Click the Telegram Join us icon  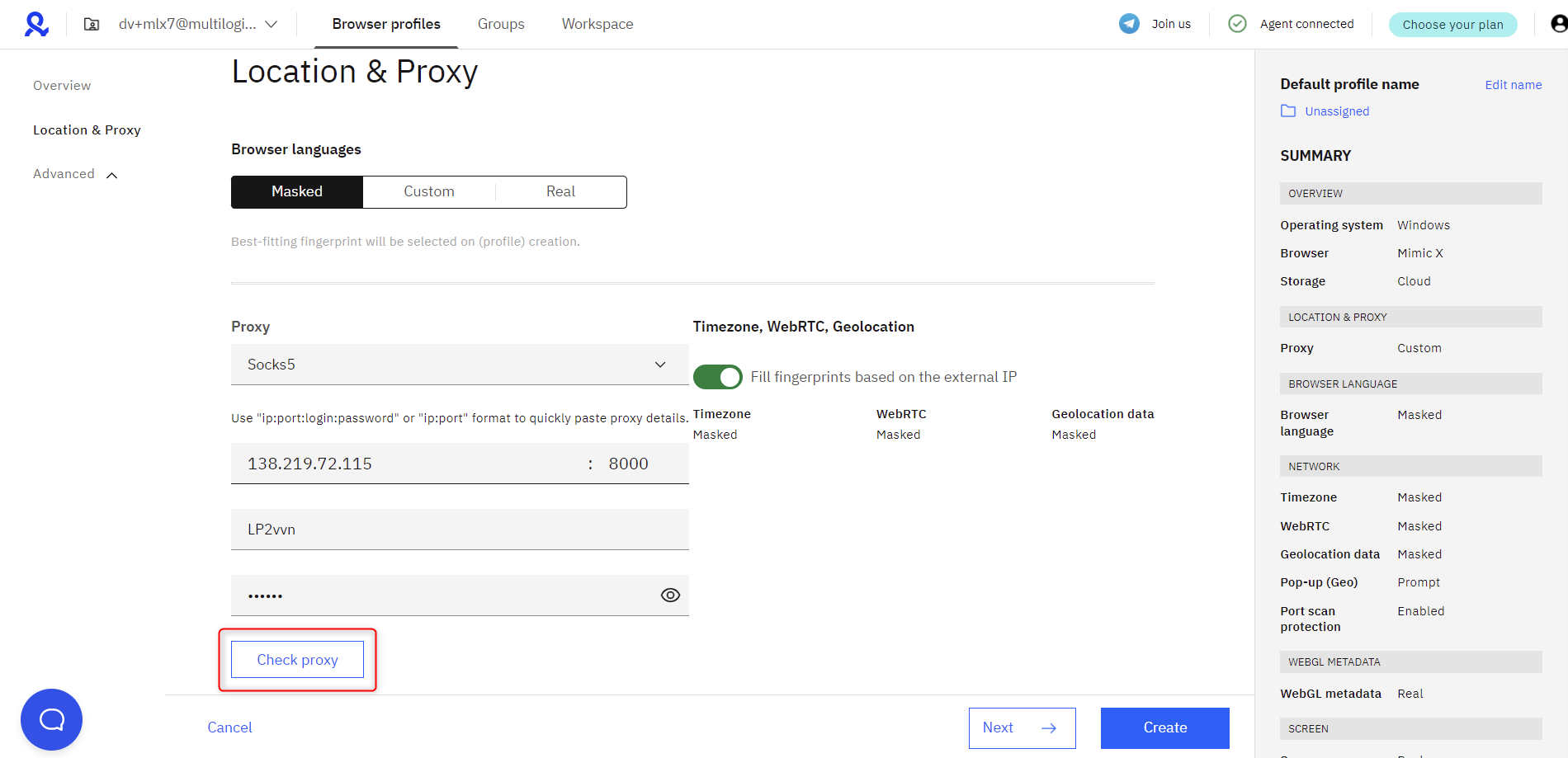pos(1129,24)
